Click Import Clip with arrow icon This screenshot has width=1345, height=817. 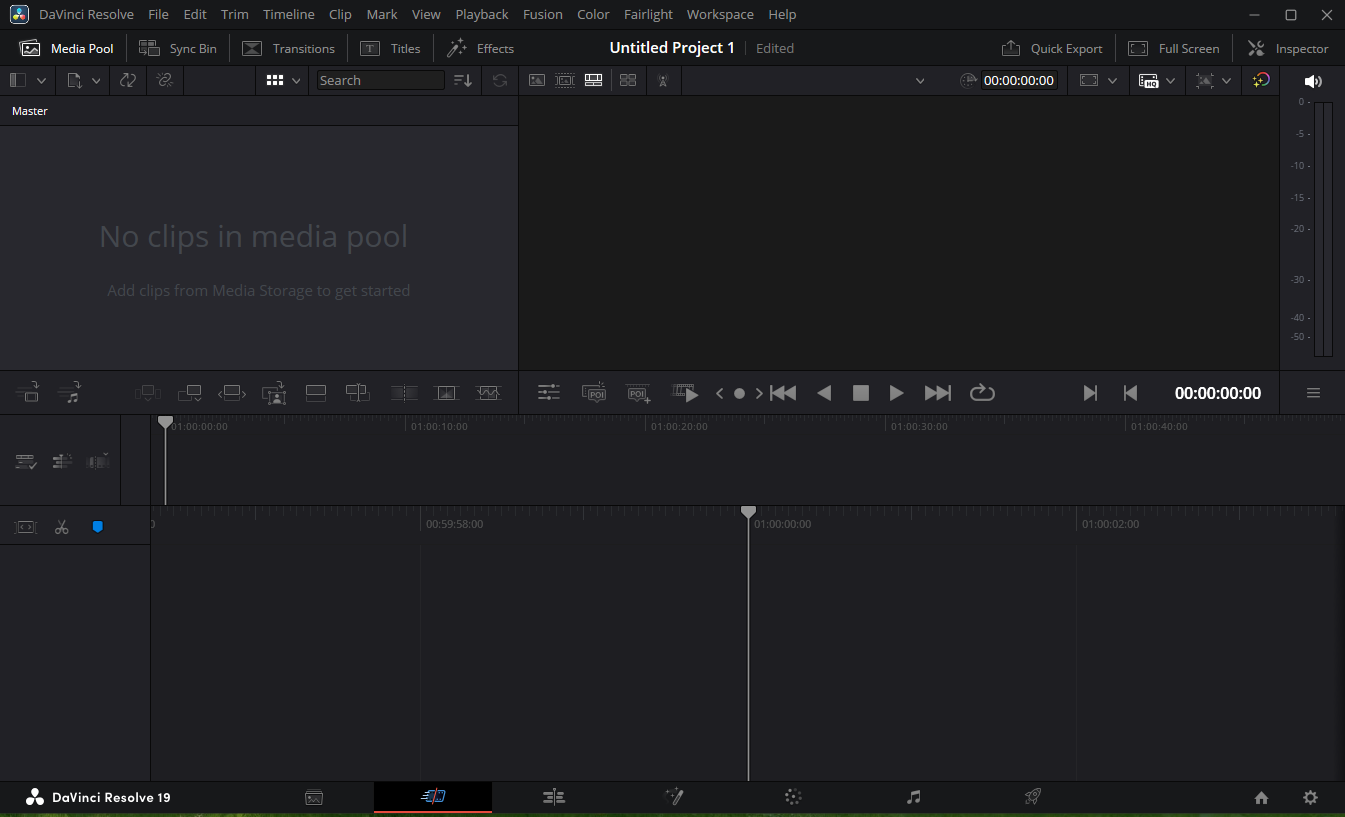(x=28, y=393)
